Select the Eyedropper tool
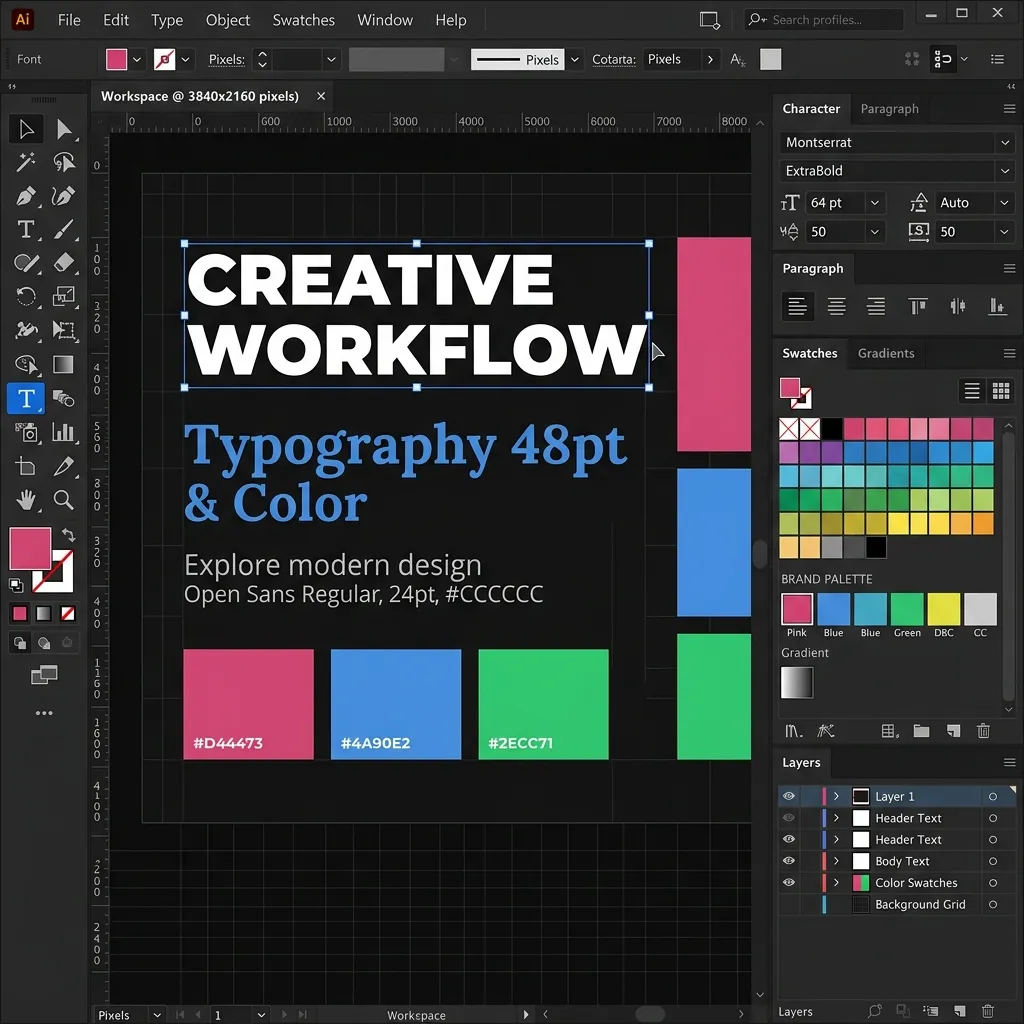The width and height of the screenshot is (1024, 1024). tap(63, 466)
